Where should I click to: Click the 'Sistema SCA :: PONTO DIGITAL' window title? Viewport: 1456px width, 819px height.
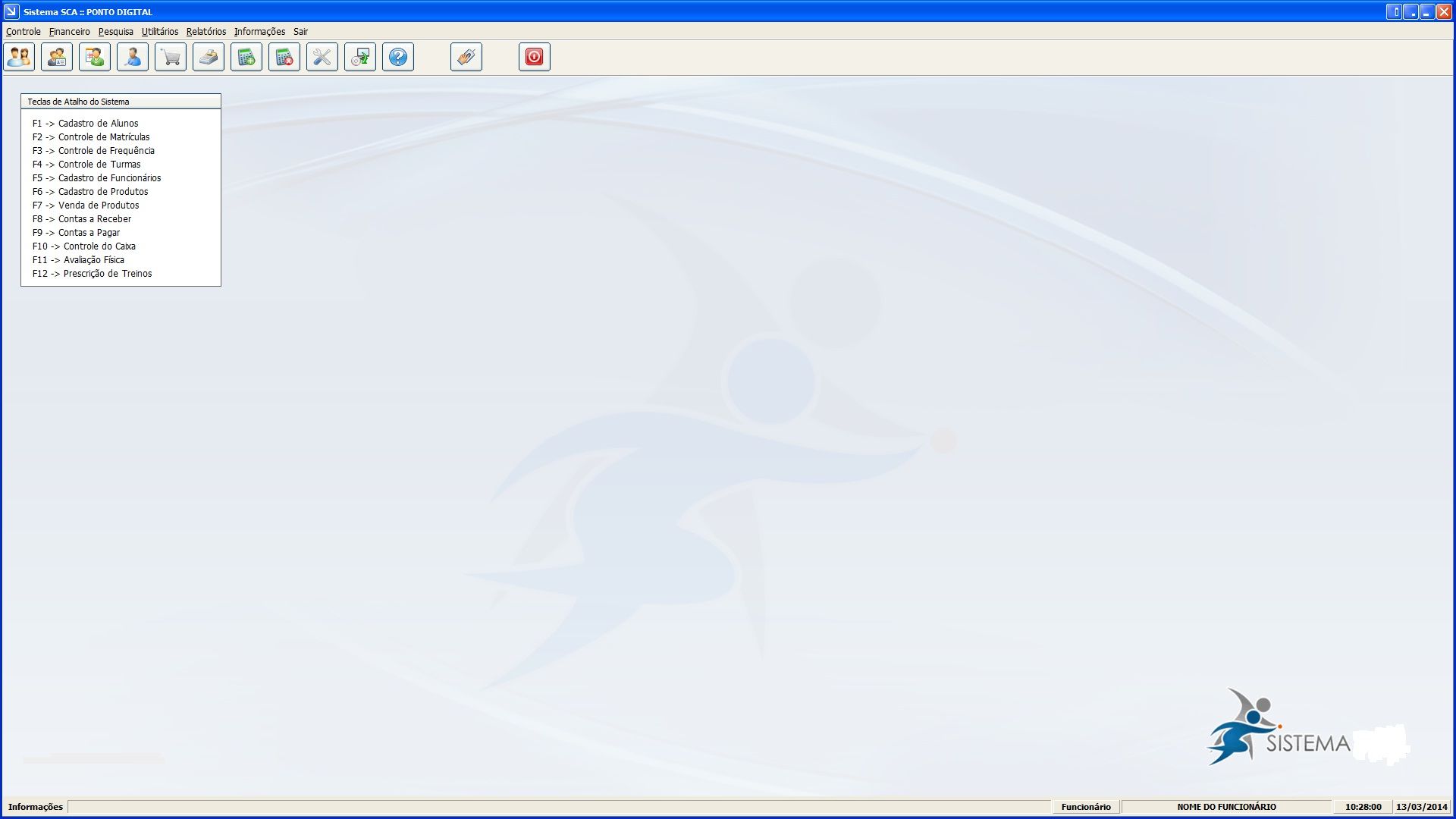[88, 12]
